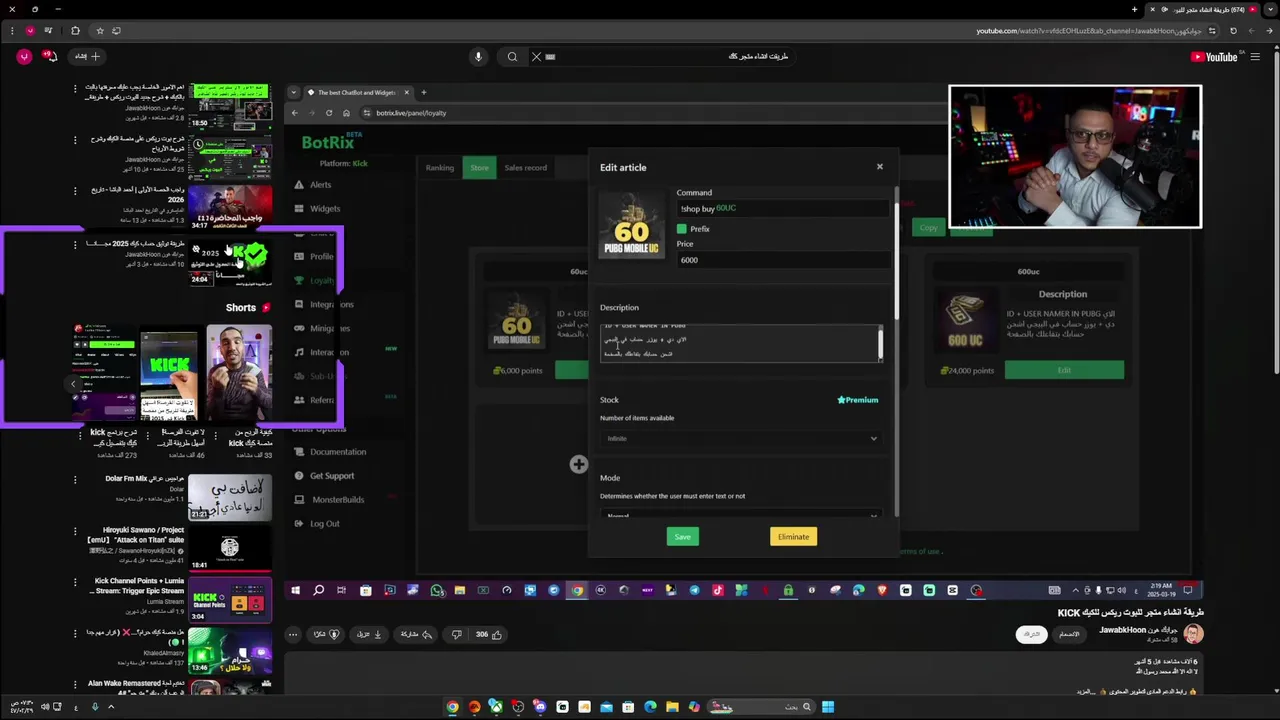Open Attack on Titan suite thumbnail
Image resolution: width=1280 pixels, height=720 pixels.
230,548
